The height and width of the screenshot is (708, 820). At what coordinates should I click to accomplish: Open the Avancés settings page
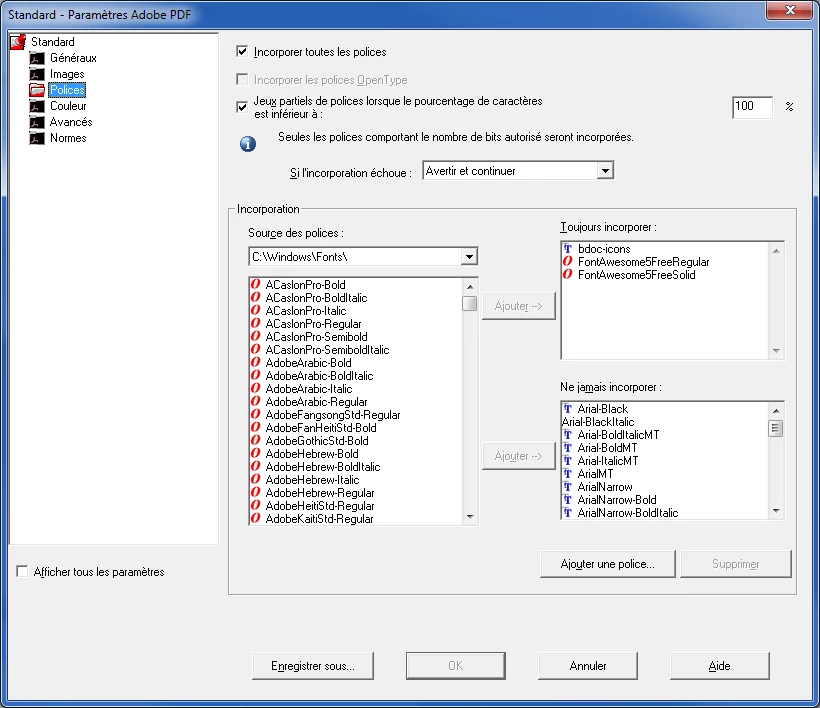point(71,122)
